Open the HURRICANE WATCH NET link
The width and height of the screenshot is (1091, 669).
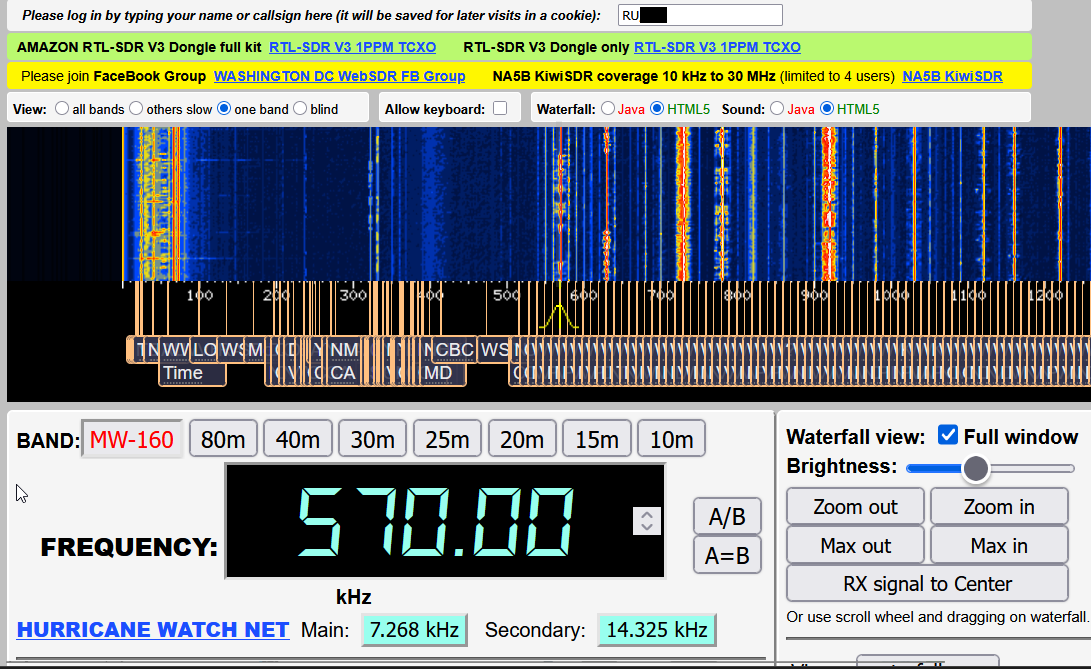(x=153, y=630)
